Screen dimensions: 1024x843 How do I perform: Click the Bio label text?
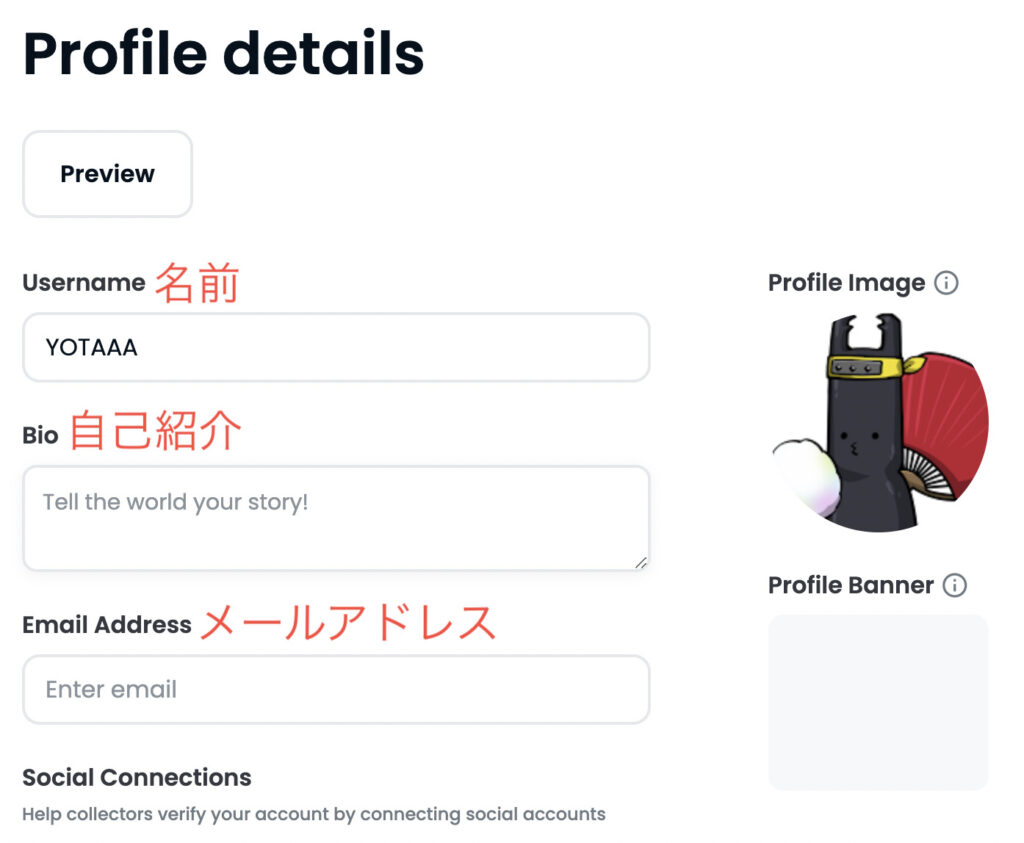[x=40, y=436]
